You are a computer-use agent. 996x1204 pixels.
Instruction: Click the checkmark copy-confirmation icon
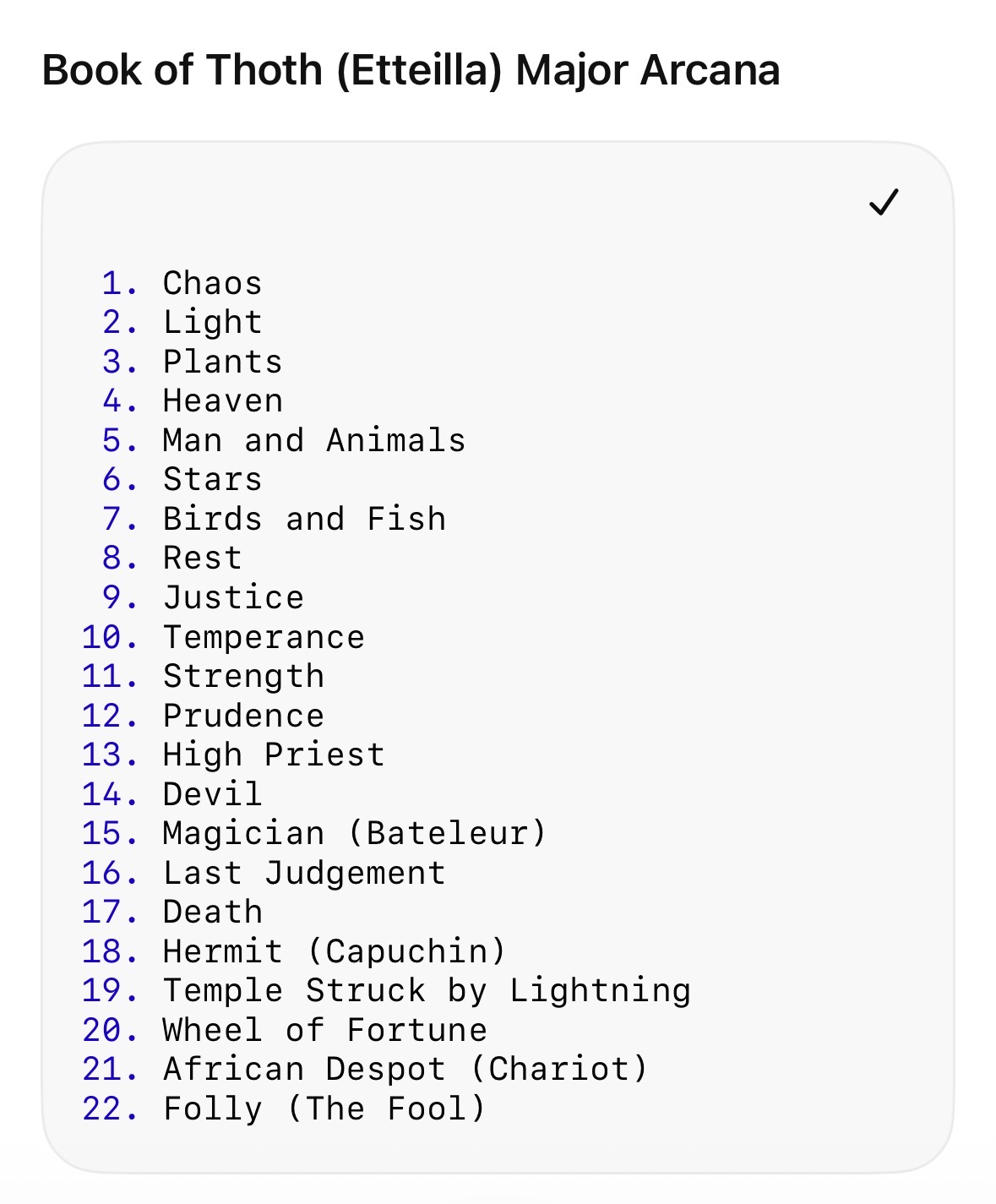pyautogui.click(x=884, y=202)
